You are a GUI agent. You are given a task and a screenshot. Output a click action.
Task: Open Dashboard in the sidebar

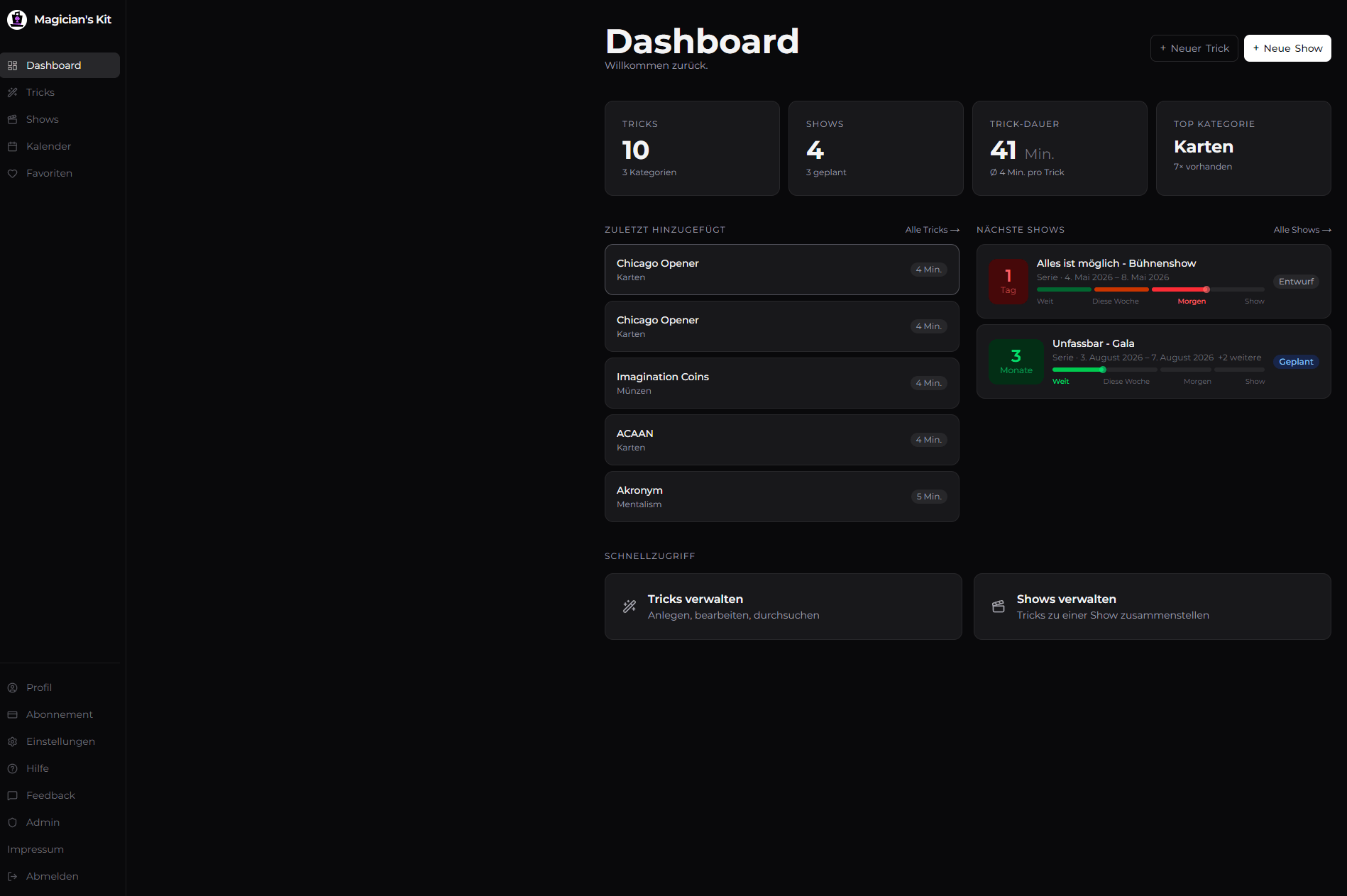click(60, 65)
